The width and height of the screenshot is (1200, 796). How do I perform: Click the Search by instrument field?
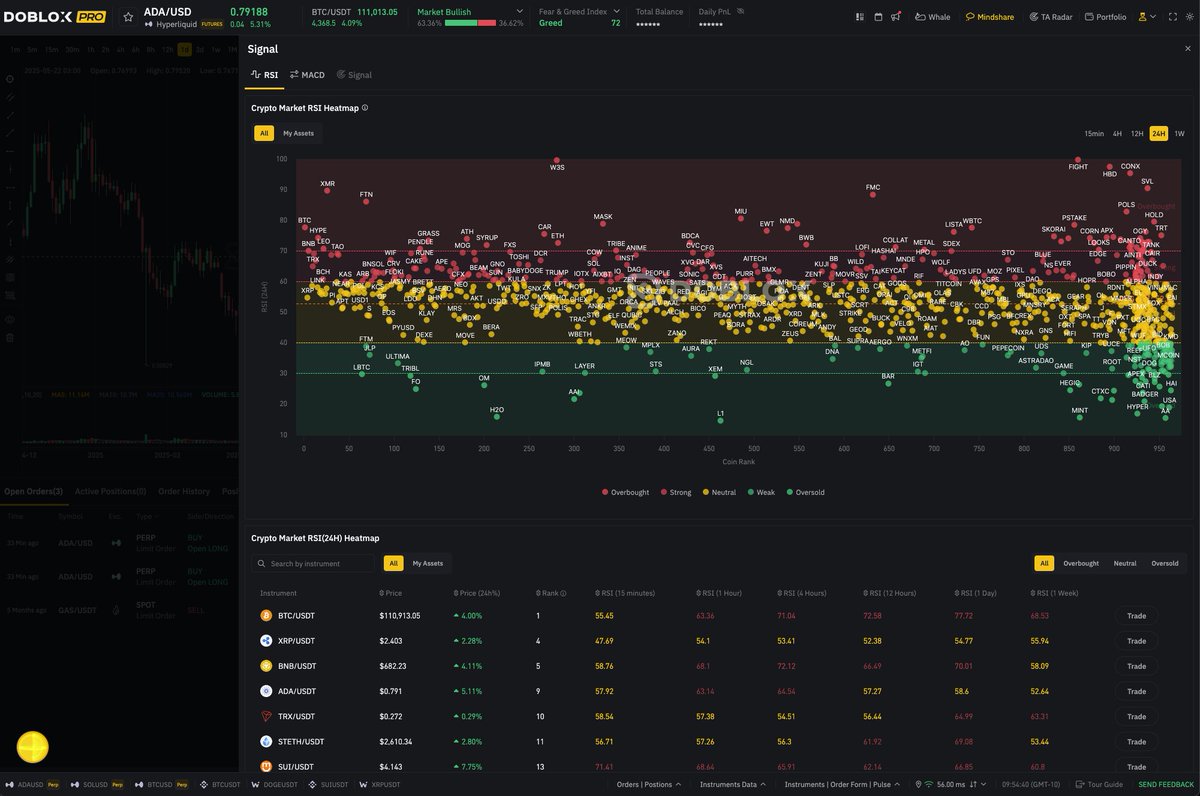coord(313,563)
